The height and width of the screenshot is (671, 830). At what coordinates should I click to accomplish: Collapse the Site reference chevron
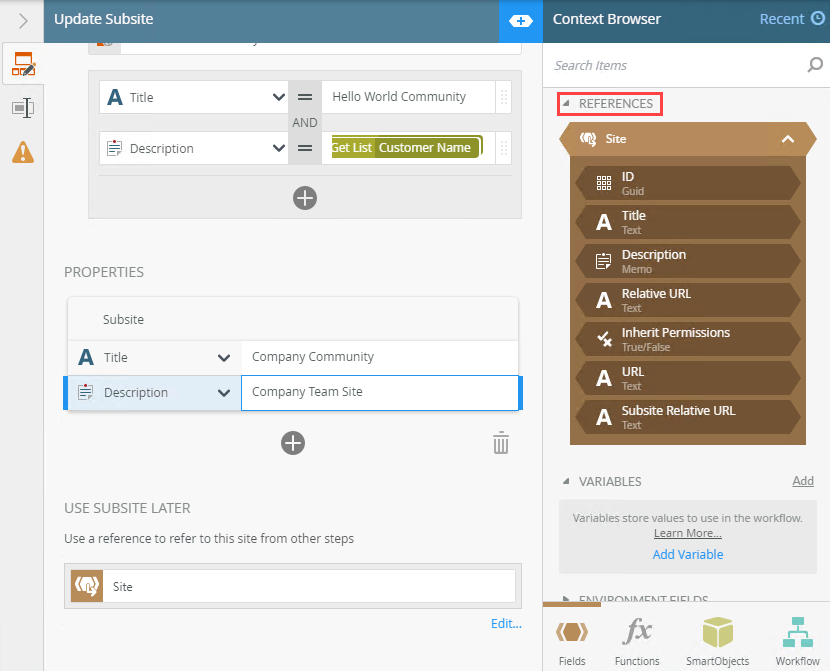pyautogui.click(x=788, y=139)
